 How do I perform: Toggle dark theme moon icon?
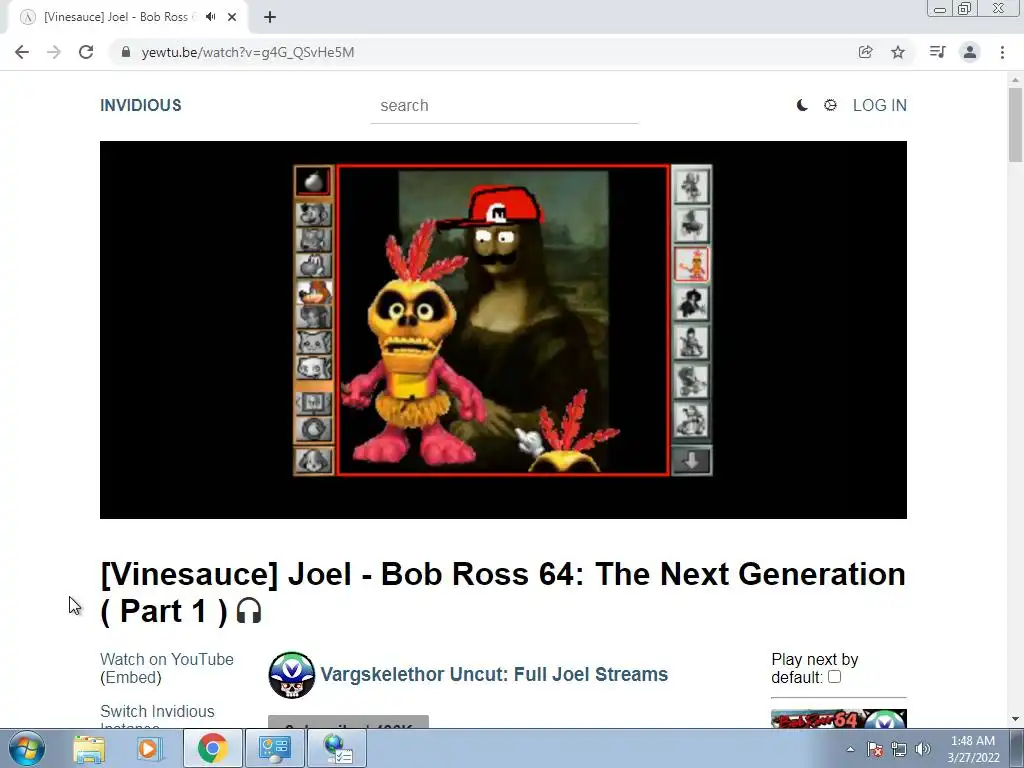(802, 105)
